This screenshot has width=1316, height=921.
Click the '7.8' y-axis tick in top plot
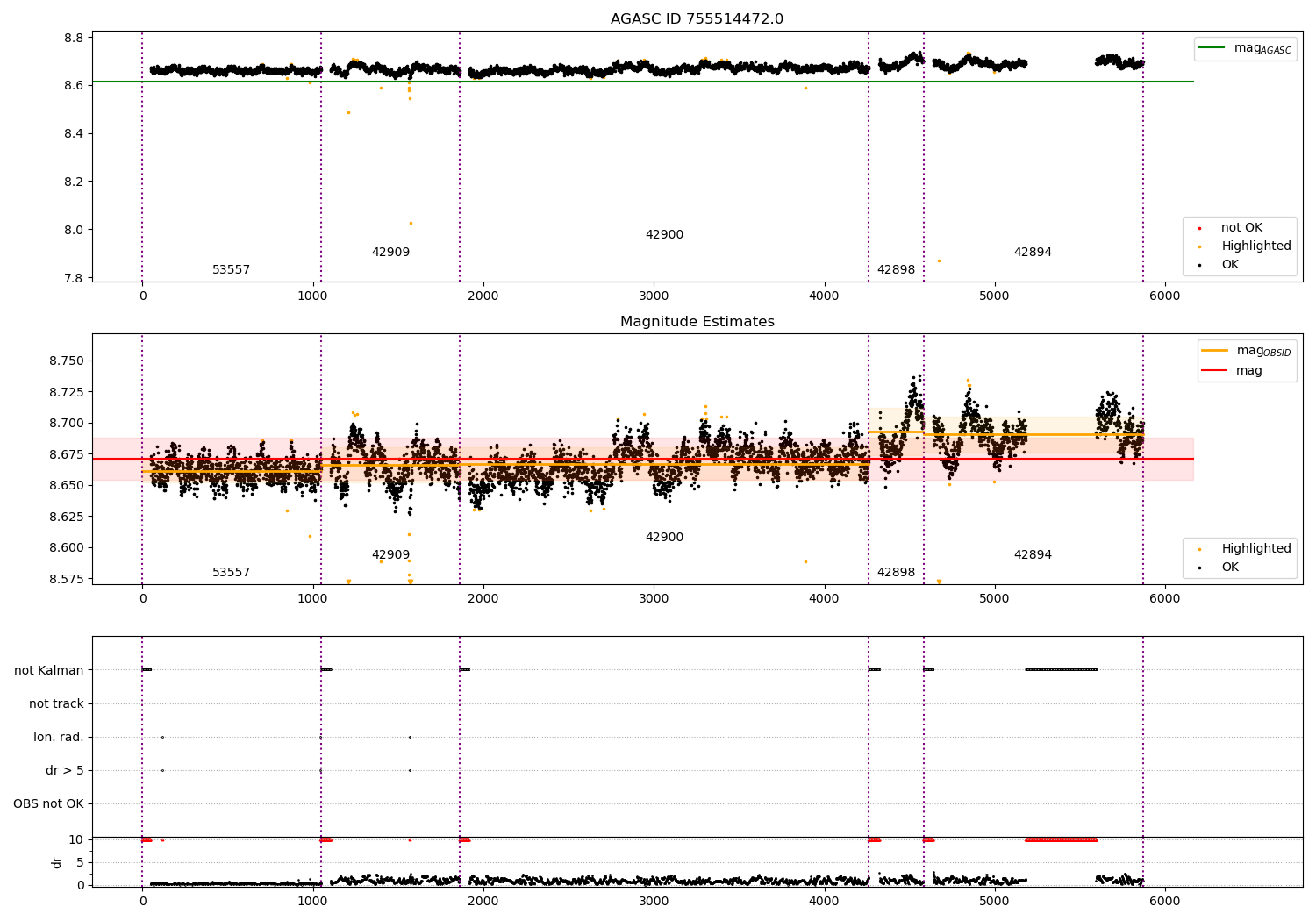74,278
